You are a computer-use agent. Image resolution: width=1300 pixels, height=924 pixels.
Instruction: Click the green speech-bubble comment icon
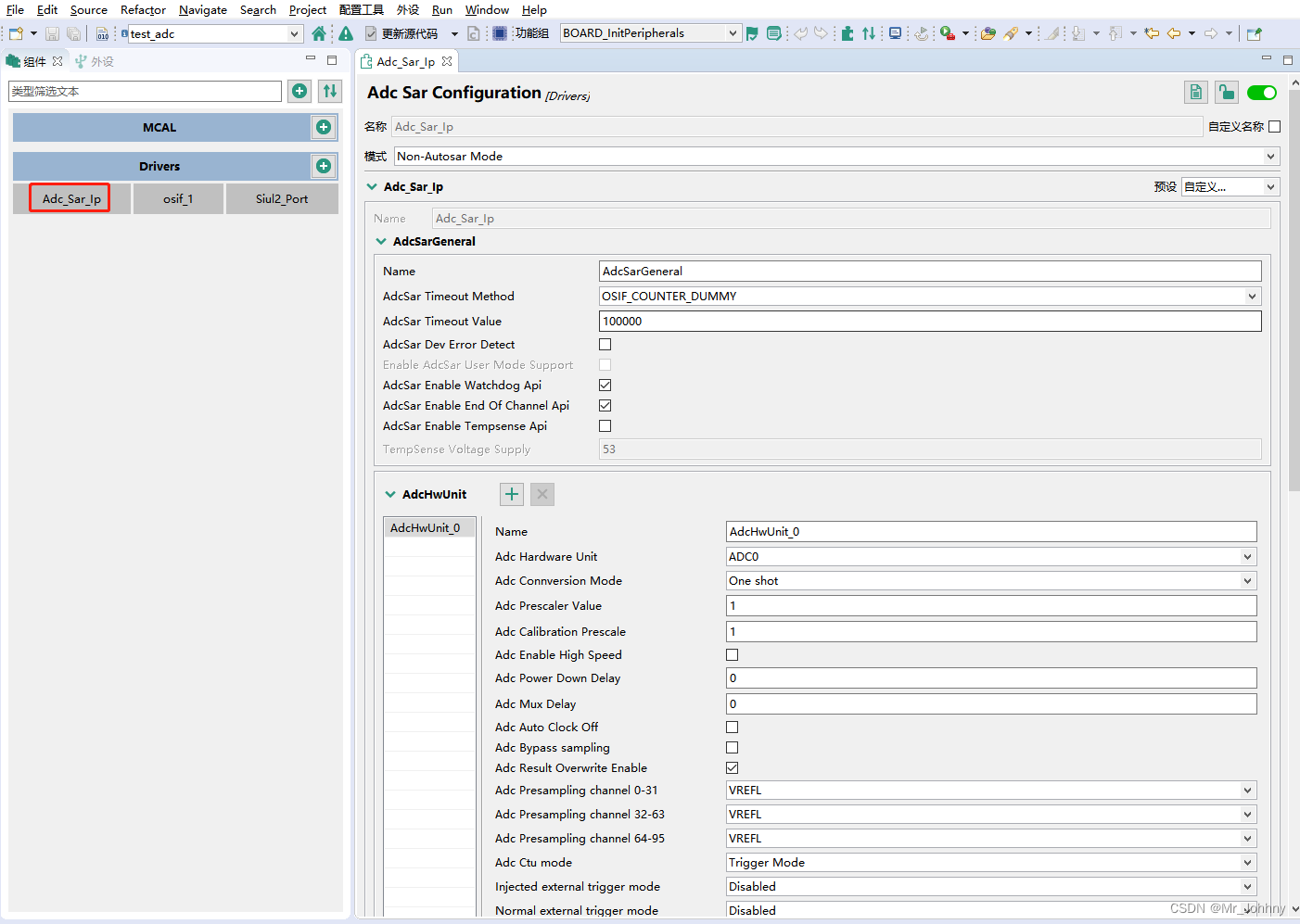coord(773,33)
